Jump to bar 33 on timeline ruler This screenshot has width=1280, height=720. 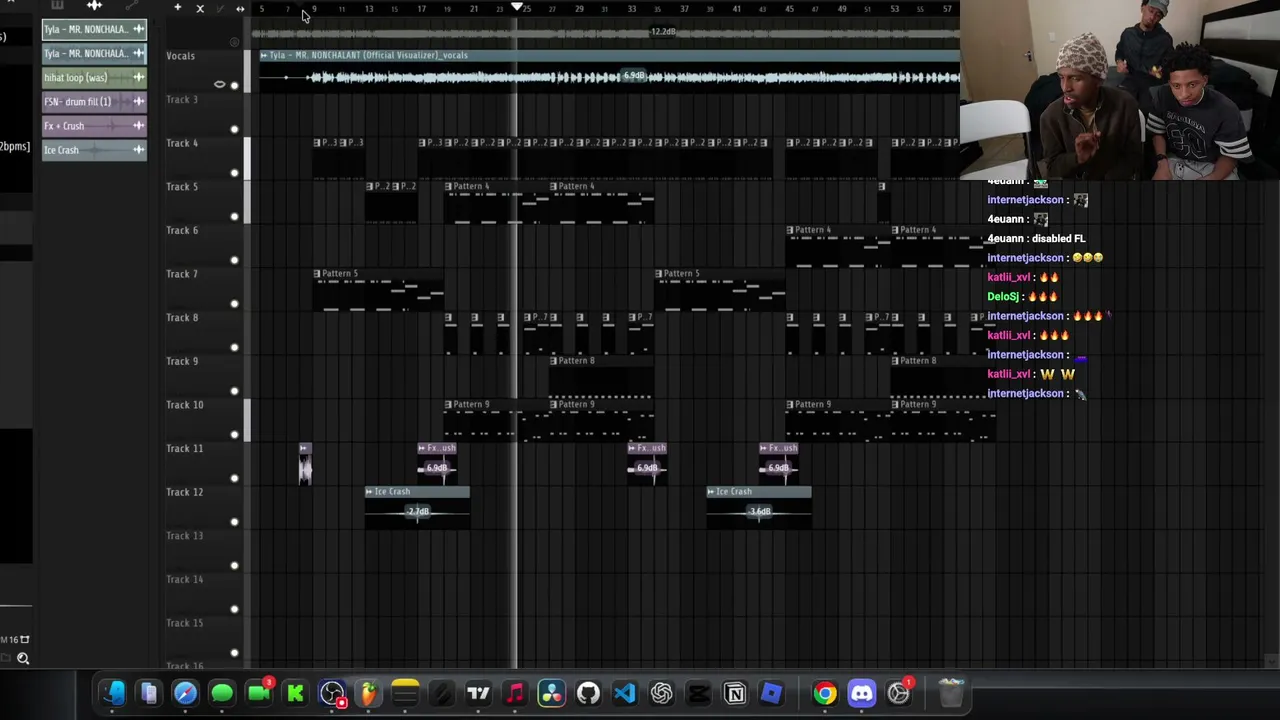click(x=631, y=9)
